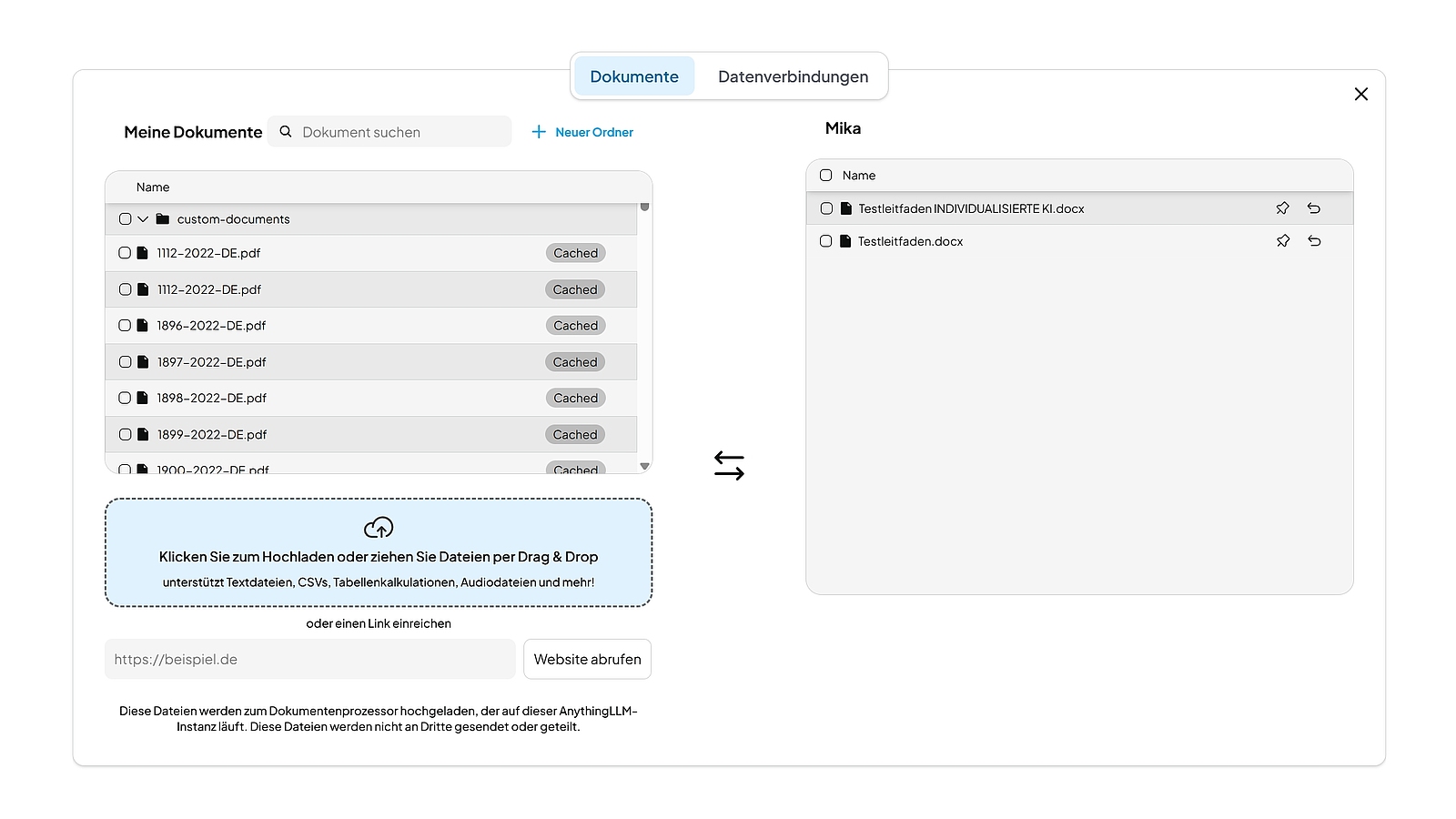Screen dimensions: 1456x819
Task: Click the file icon of 1896-2022-DE.pdf
Action: click(143, 326)
